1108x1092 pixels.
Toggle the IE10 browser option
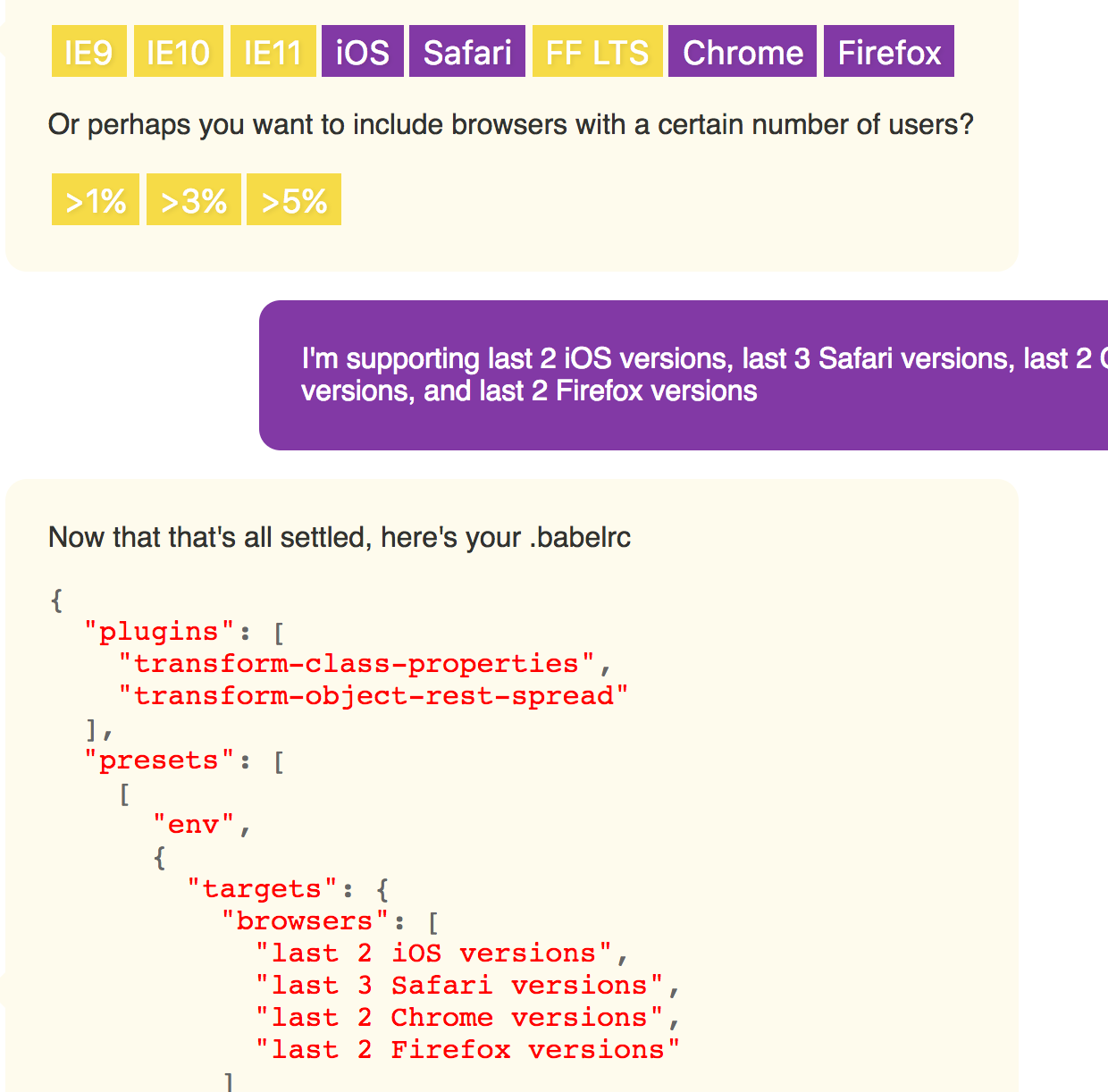pyautogui.click(x=178, y=51)
